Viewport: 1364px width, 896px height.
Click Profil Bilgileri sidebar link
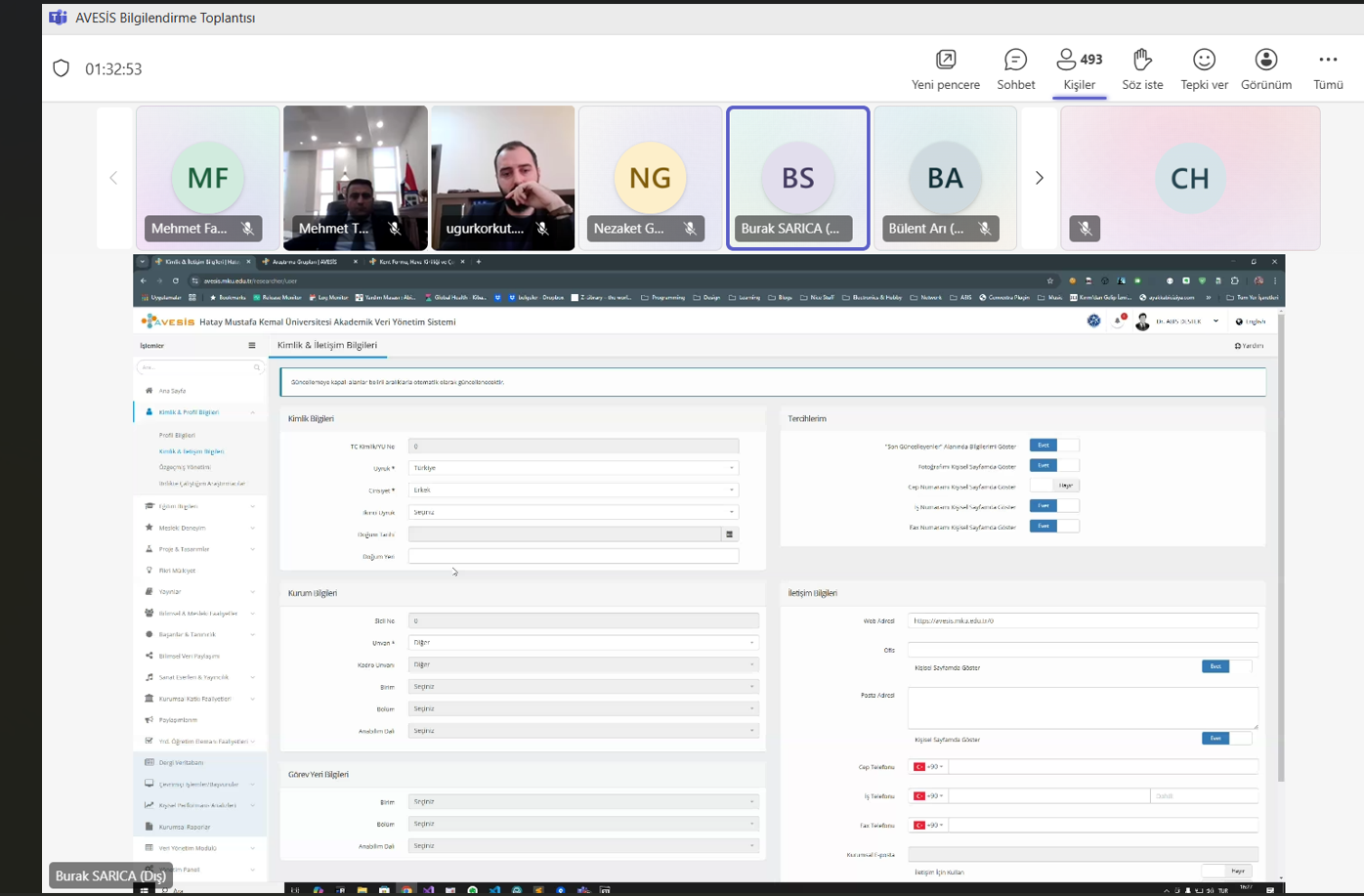(177, 436)
